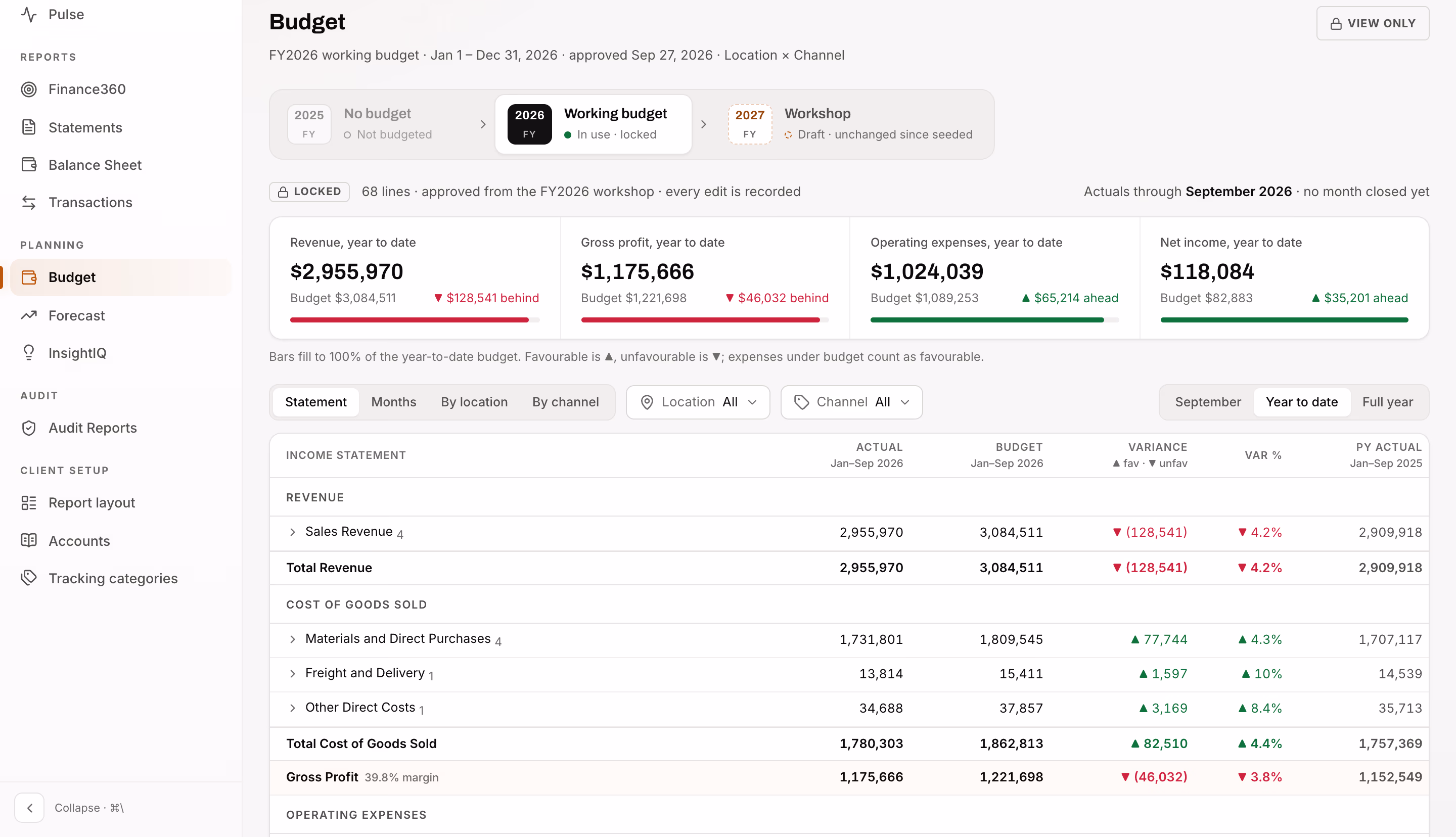Open the By location tab
The width and height of the screenshot is (1456, 837).
(x=474, y=402)
